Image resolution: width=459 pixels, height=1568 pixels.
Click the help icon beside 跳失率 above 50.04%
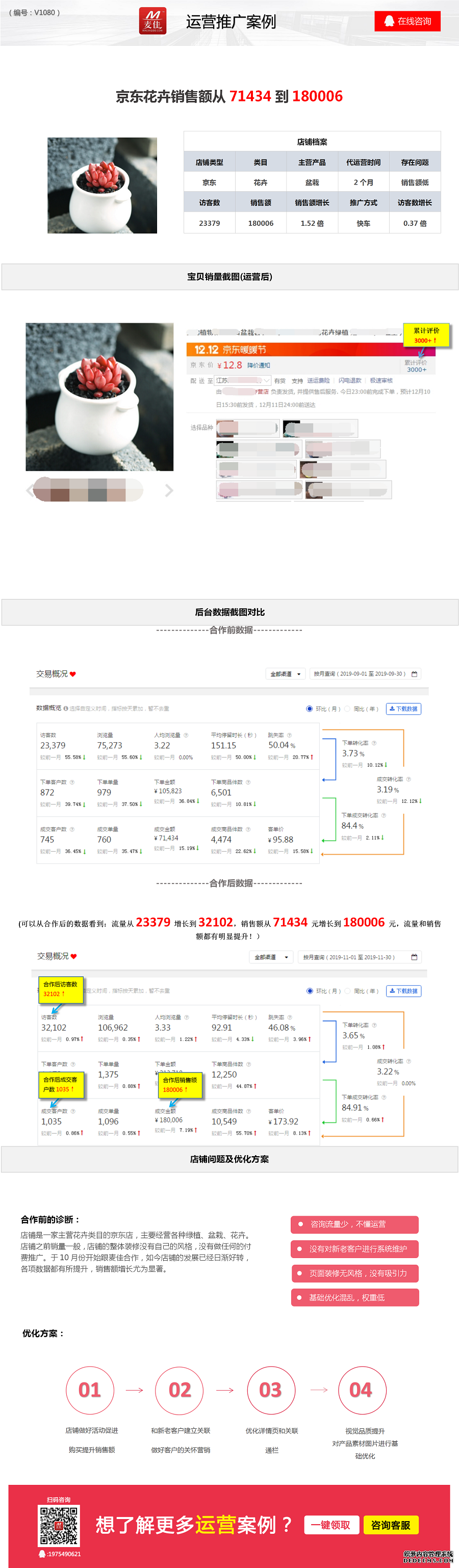(x=289, y=735)
